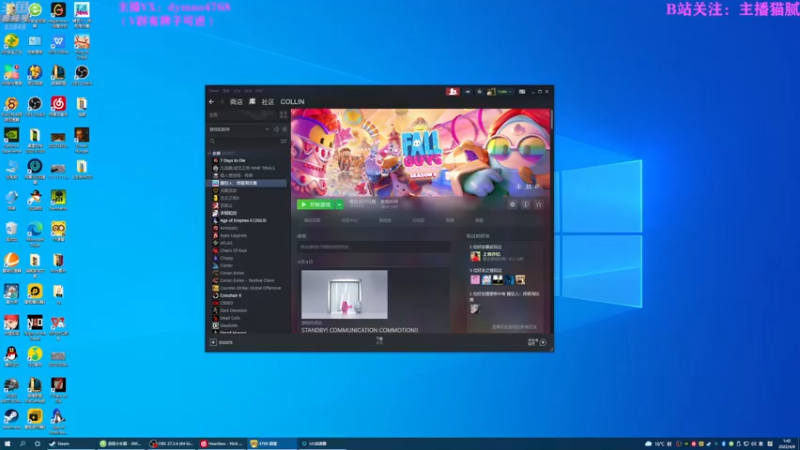Screen dimensions: 800x450
Task: Favorite Fall Guys with star icon
Action: tap(538, 205)
